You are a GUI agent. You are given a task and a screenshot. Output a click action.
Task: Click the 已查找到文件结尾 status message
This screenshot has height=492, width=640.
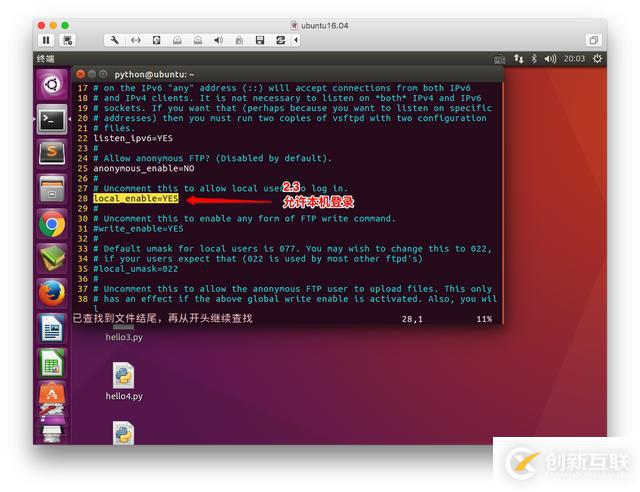[162, 318]
